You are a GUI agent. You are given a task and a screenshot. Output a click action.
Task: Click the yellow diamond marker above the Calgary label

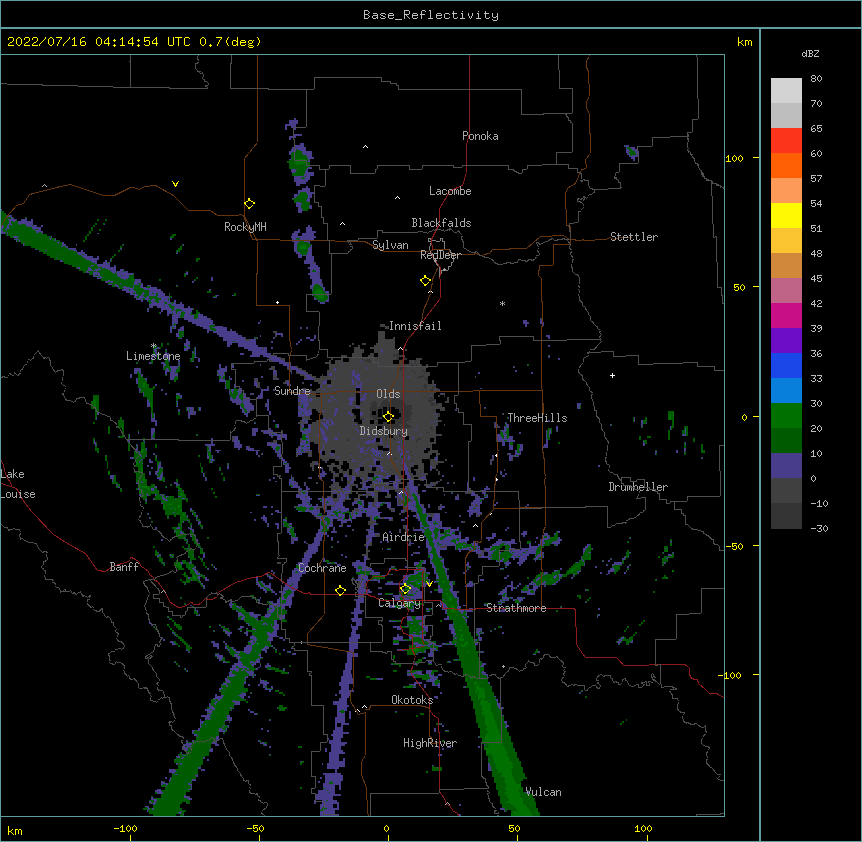coord(405,589)
